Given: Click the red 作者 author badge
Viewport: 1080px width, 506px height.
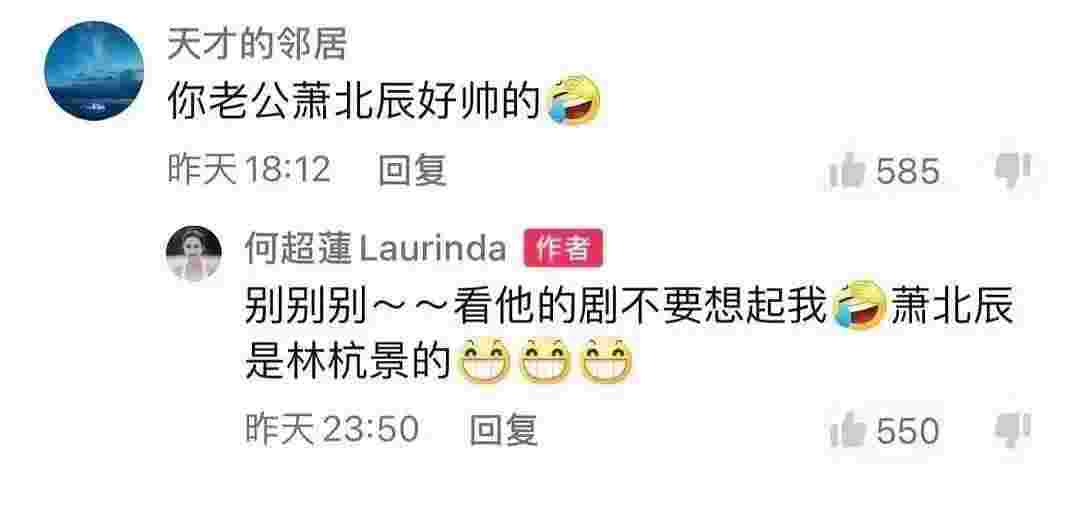Looking at the screenshot, I should click(x=563, y=249).
